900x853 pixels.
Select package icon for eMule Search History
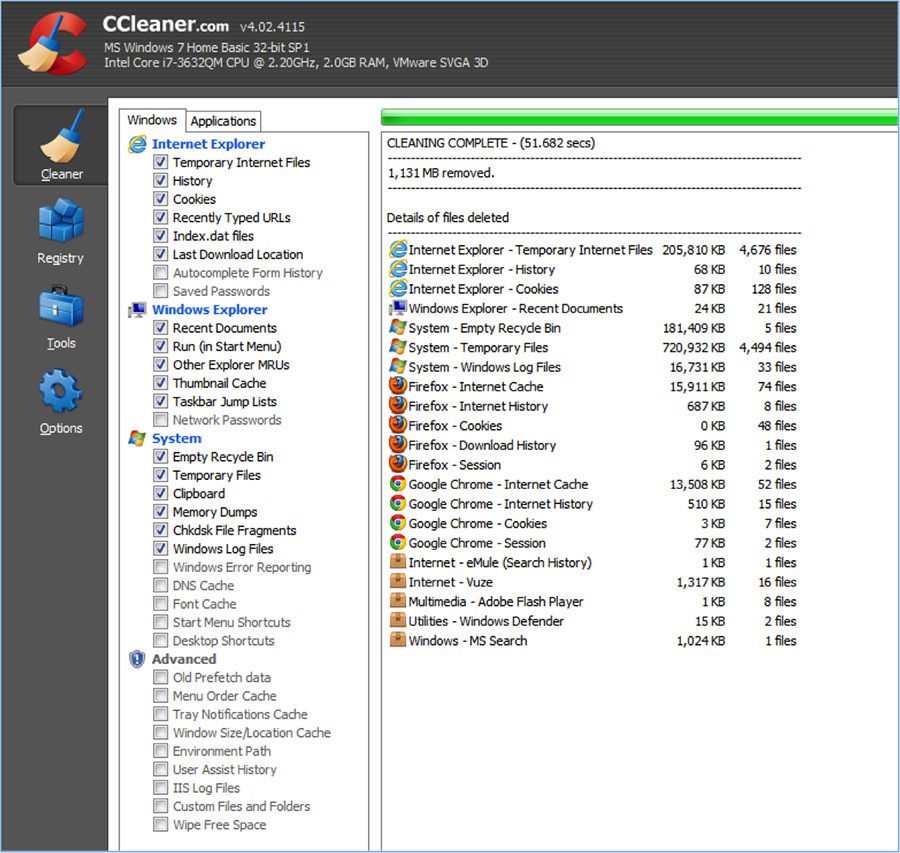(x=398, y=561)
